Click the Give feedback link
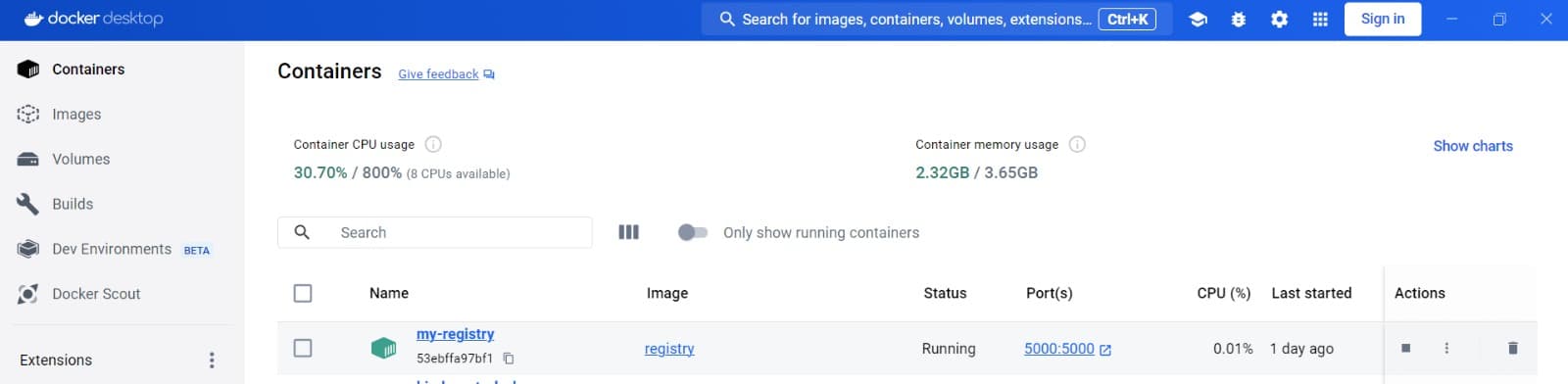This screenshot has height=384, width=1568. (x=438, y=74)
